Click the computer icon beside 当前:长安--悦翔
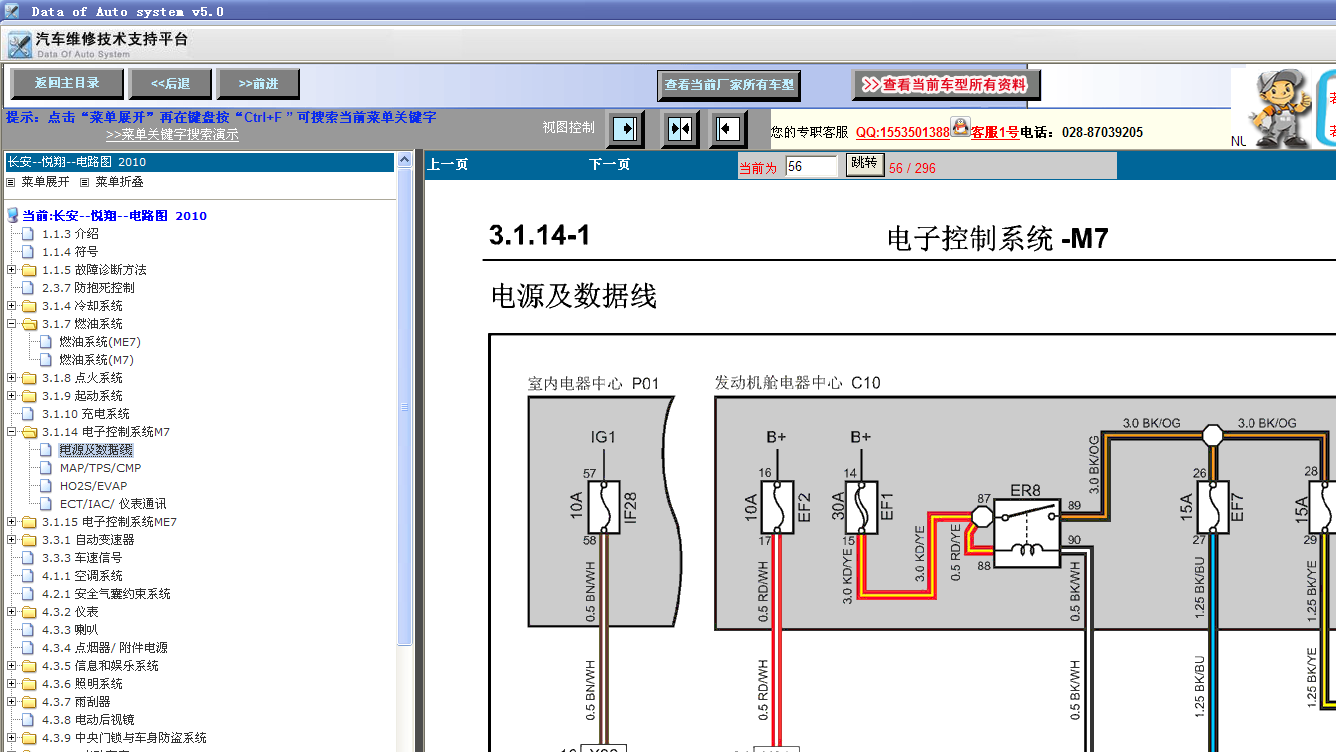Viewport: 1336px width, 752px height. (x=12, y=215)
